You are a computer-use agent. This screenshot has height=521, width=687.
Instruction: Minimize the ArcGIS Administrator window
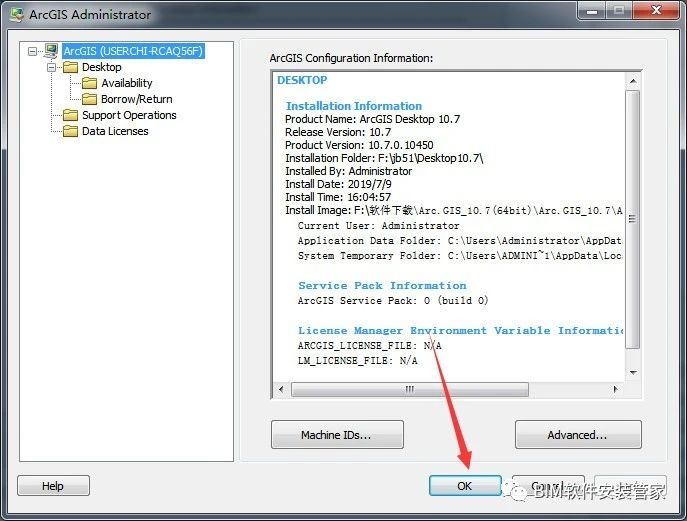pyautogui.click(x=592, y=11)
